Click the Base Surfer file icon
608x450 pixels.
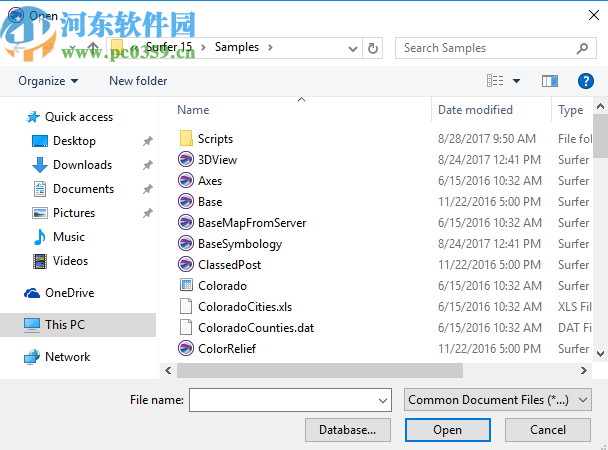(186, 201)
